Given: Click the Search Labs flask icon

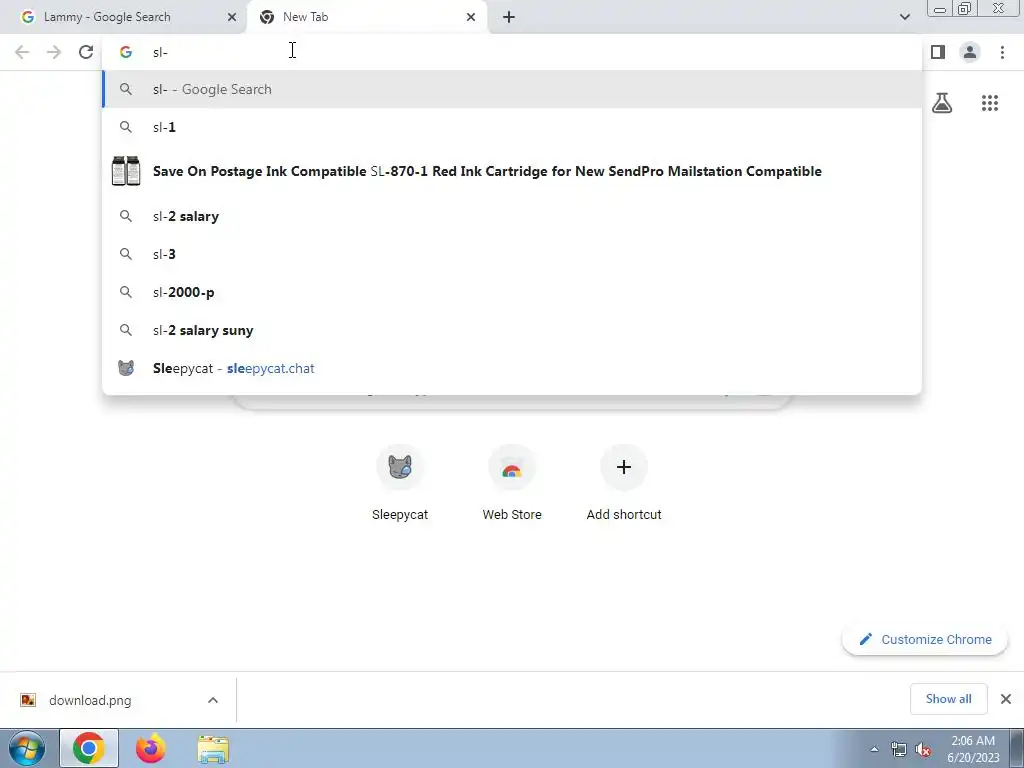Looking at the screenshot, I should (x=942, y=103).
